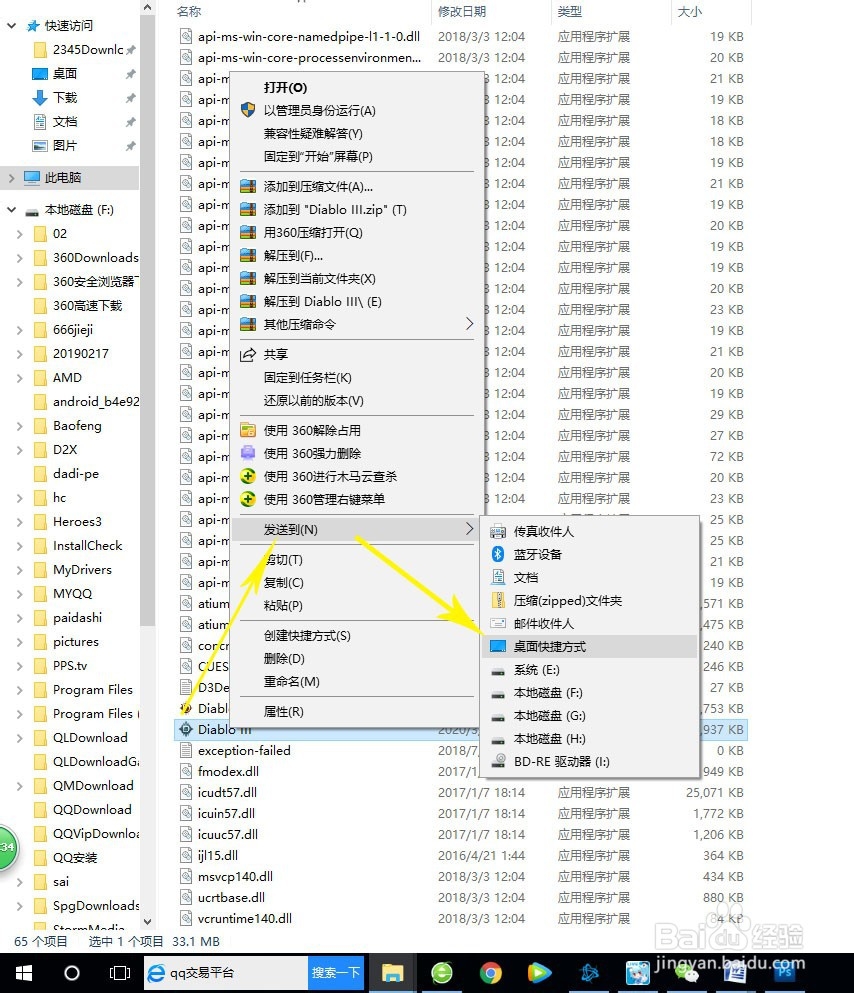Select file exception-failed
The image size is (854, 993).
(x=244, y=750)
